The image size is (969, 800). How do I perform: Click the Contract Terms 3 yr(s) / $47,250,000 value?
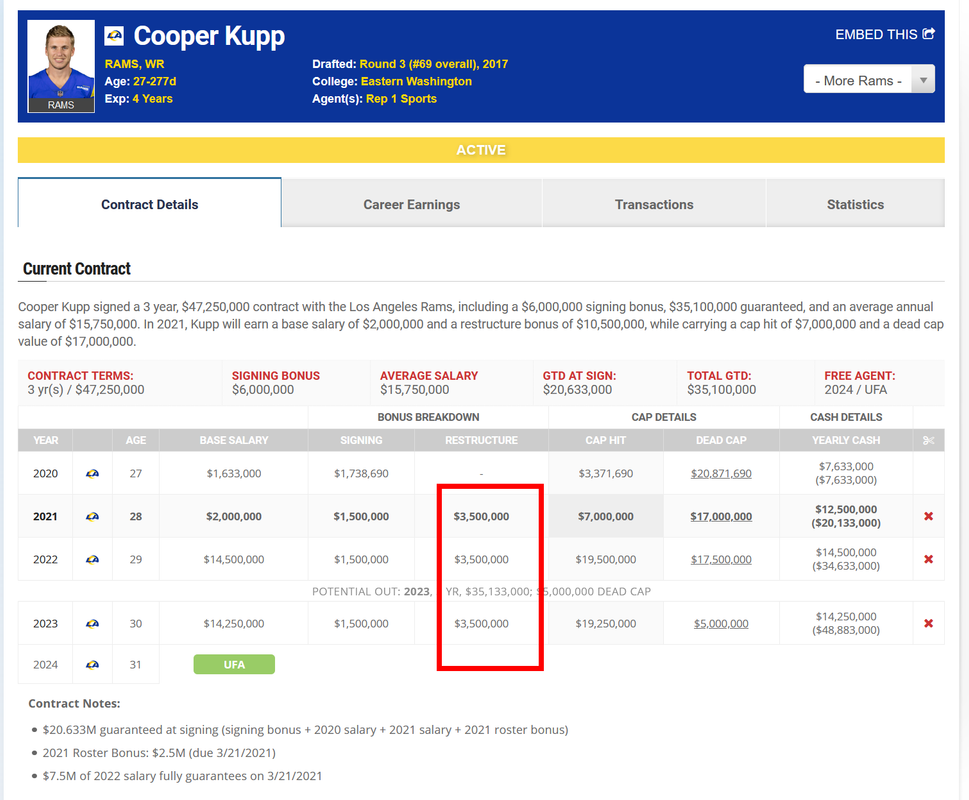point(86,390)
